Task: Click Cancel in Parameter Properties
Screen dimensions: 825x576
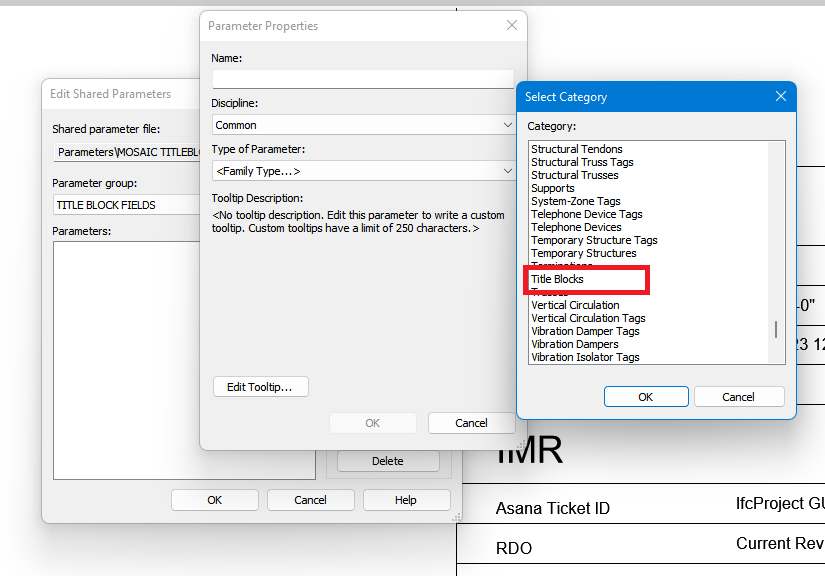Action: coord(471,422)
